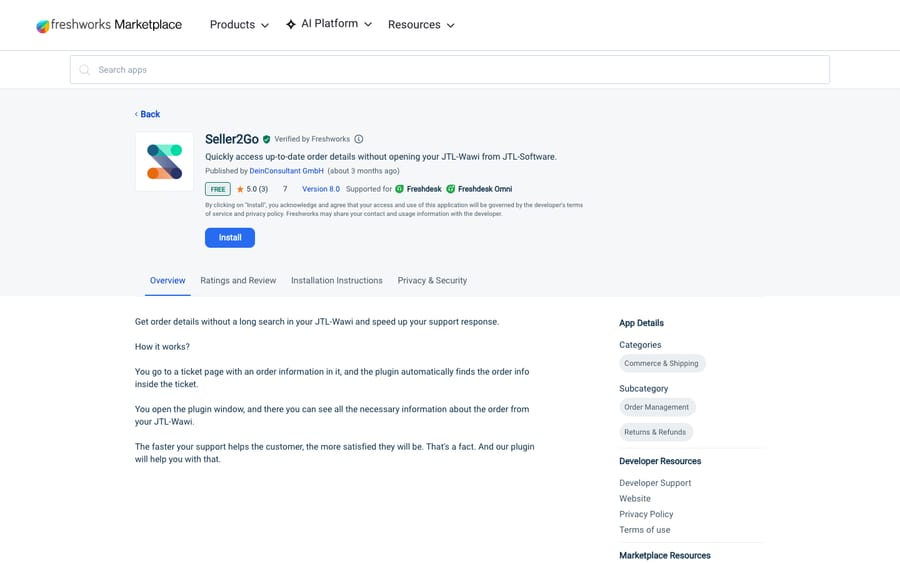Click the green verified shield icon
Viewport: 900px width, 563px height.
click(x=266, y=139)
